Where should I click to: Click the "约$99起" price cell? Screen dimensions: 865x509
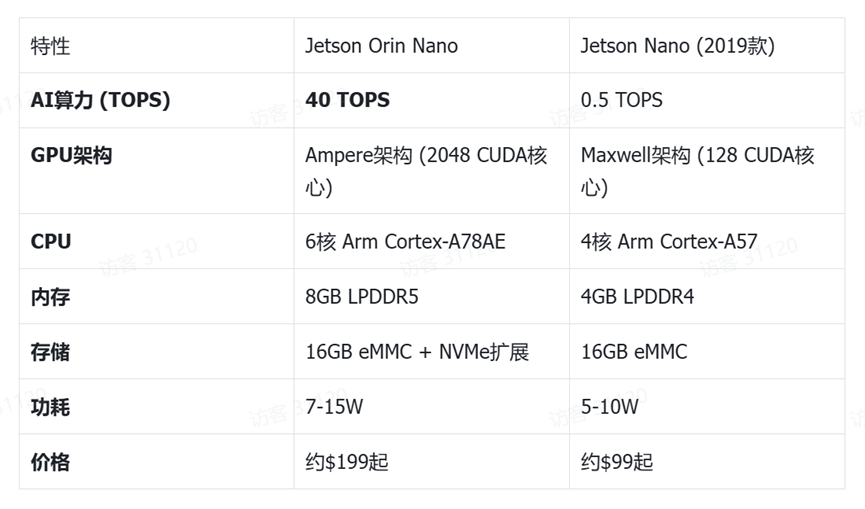(x=617, y=462)
